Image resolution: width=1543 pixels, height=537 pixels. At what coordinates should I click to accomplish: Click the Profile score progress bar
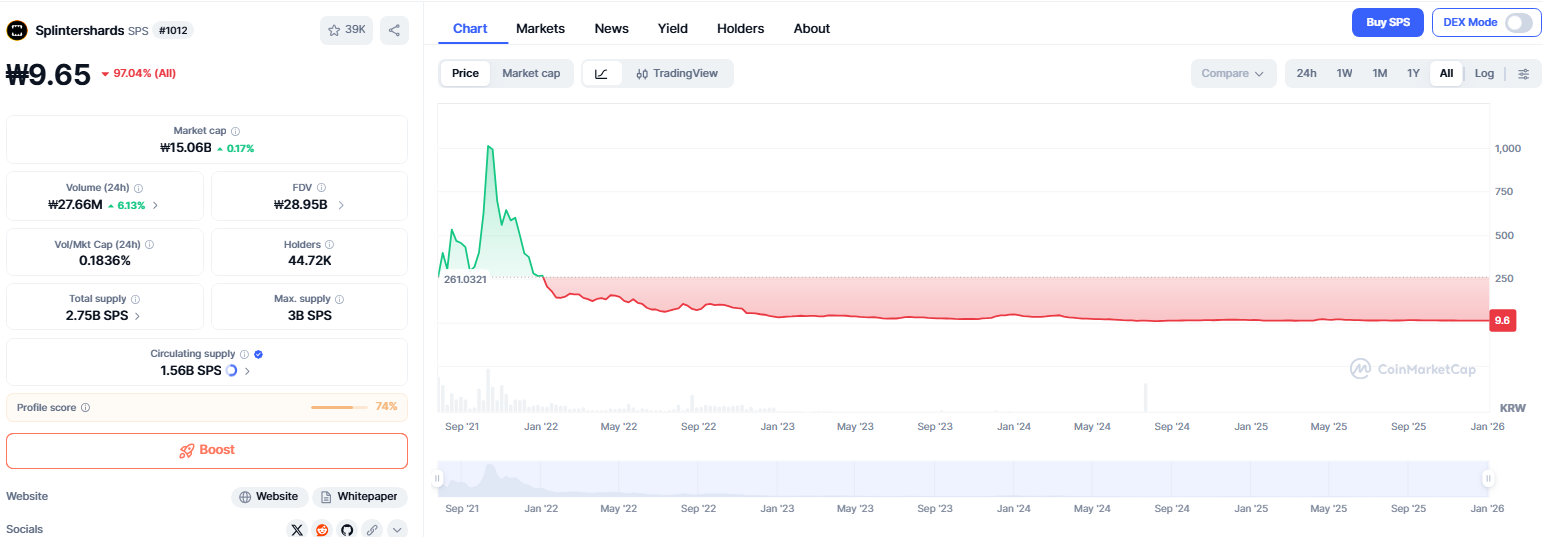(x=340, y=407)
